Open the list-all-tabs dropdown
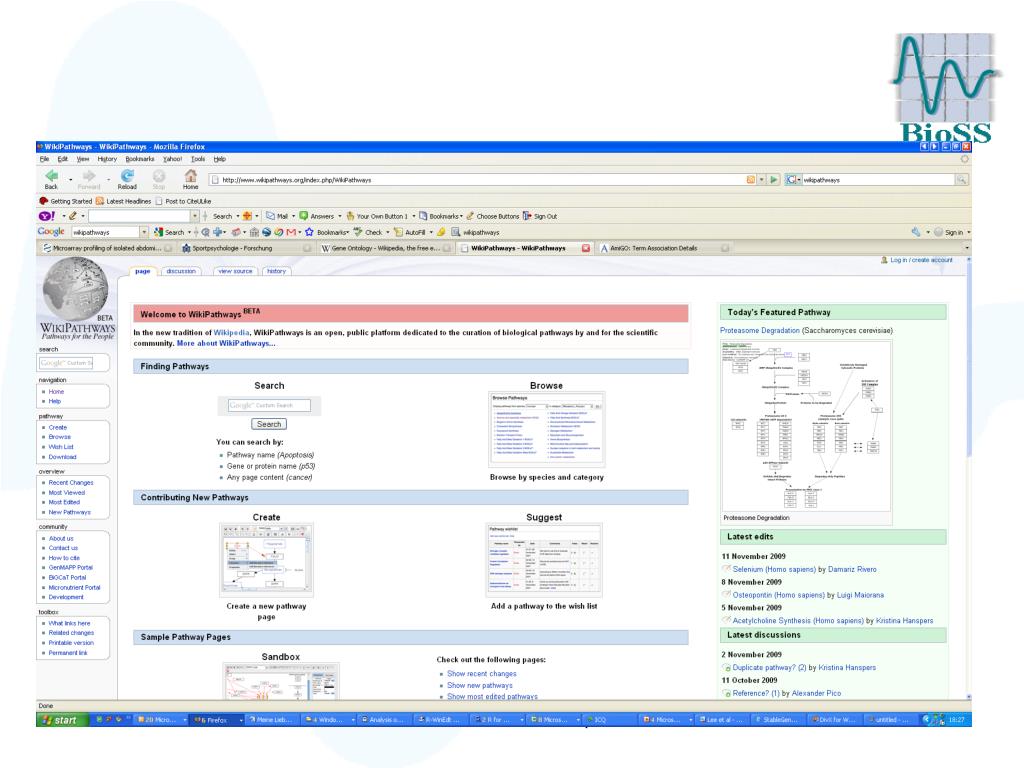The width and height of the screenshot is (1024, 768). tap(967, 248)
